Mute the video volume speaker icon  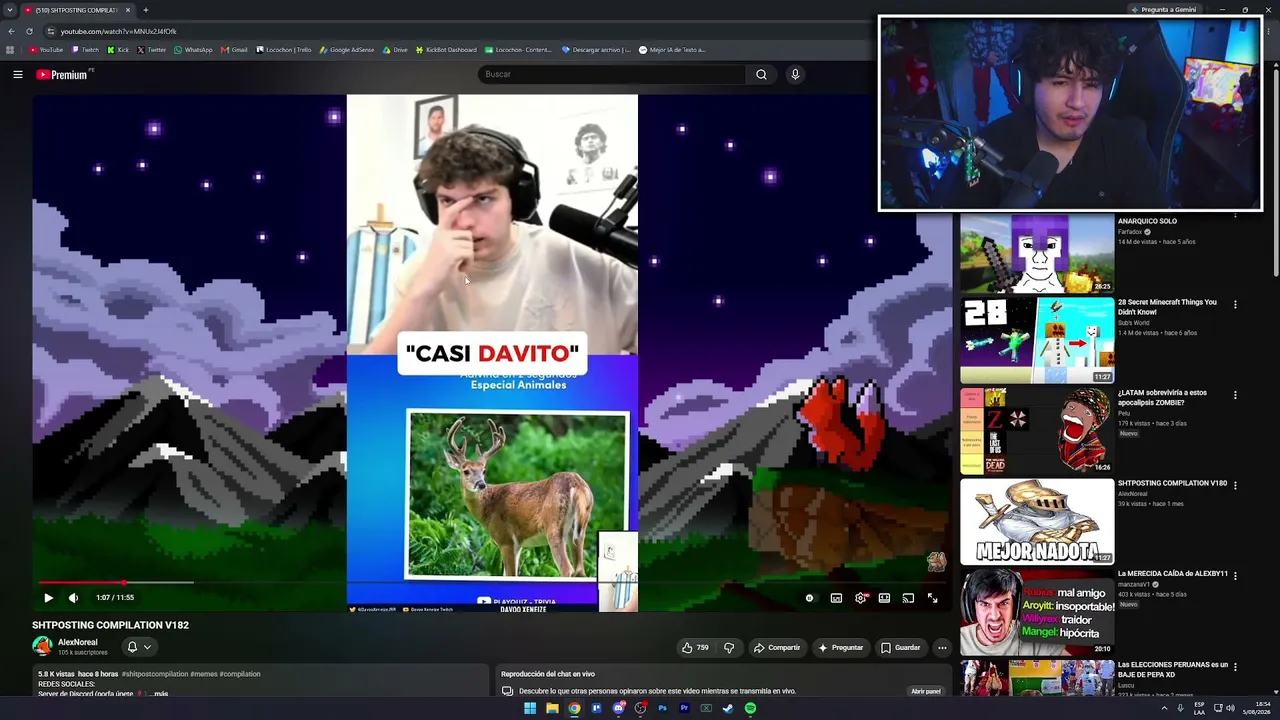(x=73, y=598)
